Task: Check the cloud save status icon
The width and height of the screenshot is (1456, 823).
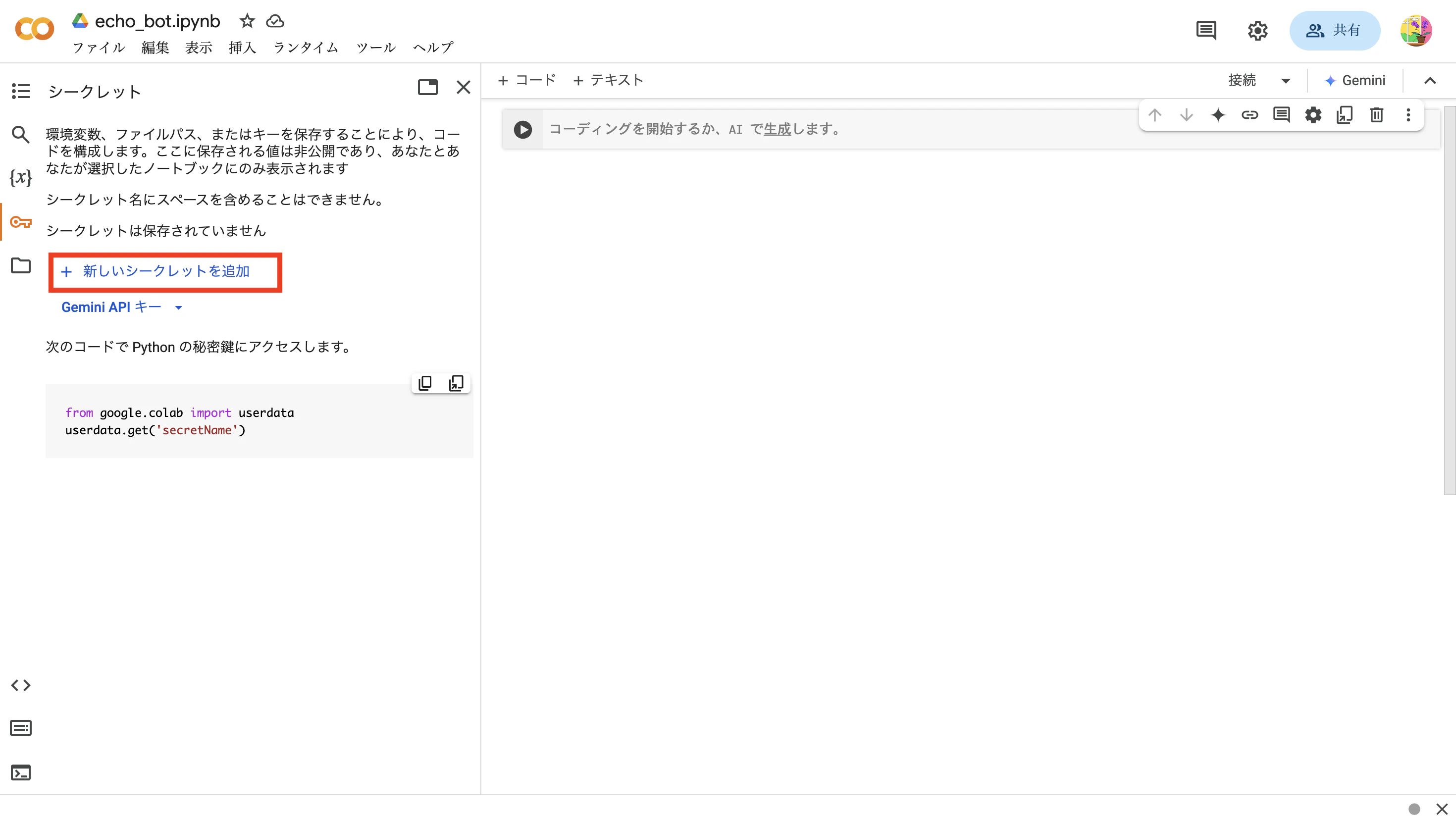Action: click(275, 21)
